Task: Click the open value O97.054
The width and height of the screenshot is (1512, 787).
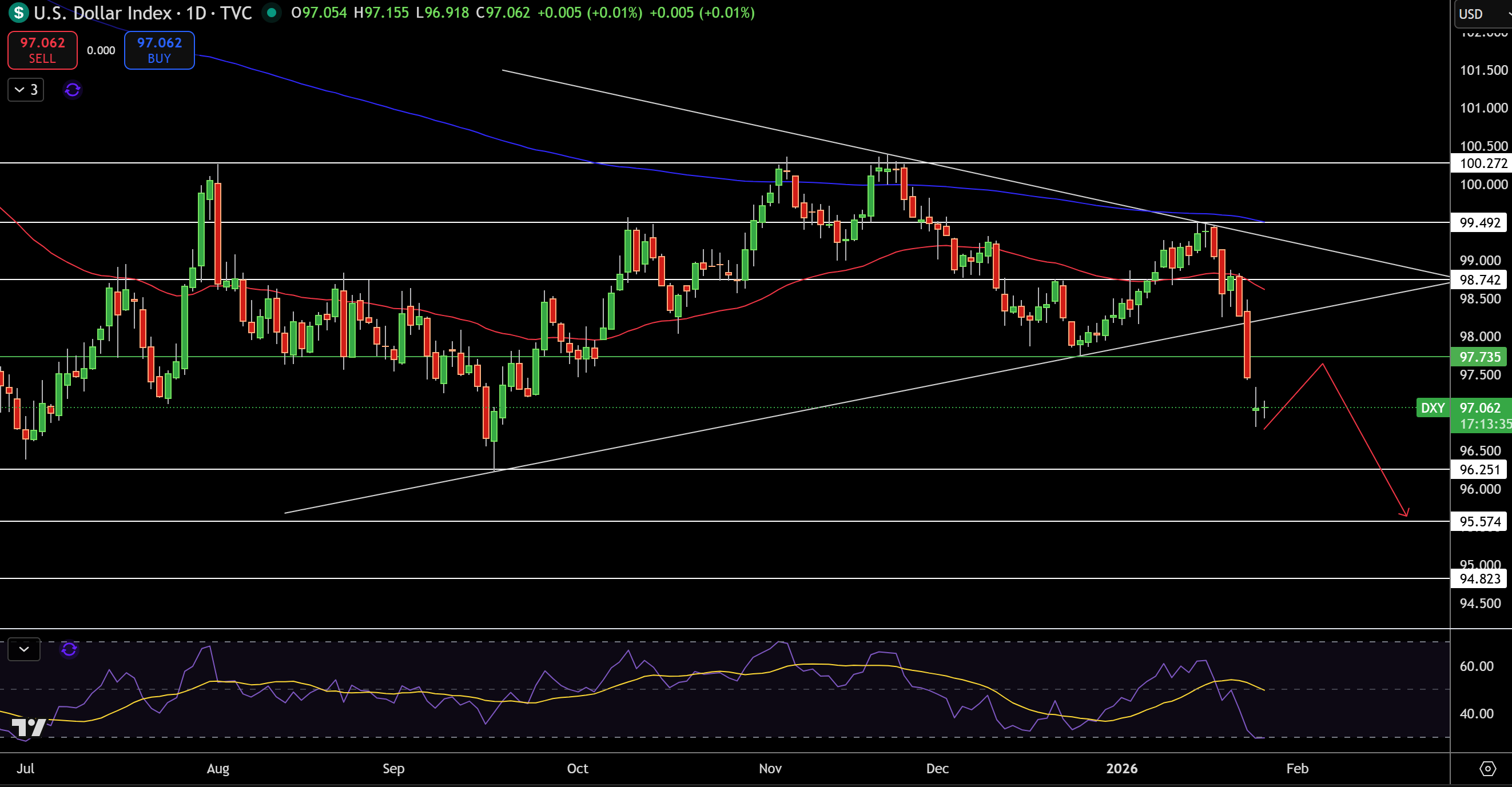Action: tap(319, 13)
